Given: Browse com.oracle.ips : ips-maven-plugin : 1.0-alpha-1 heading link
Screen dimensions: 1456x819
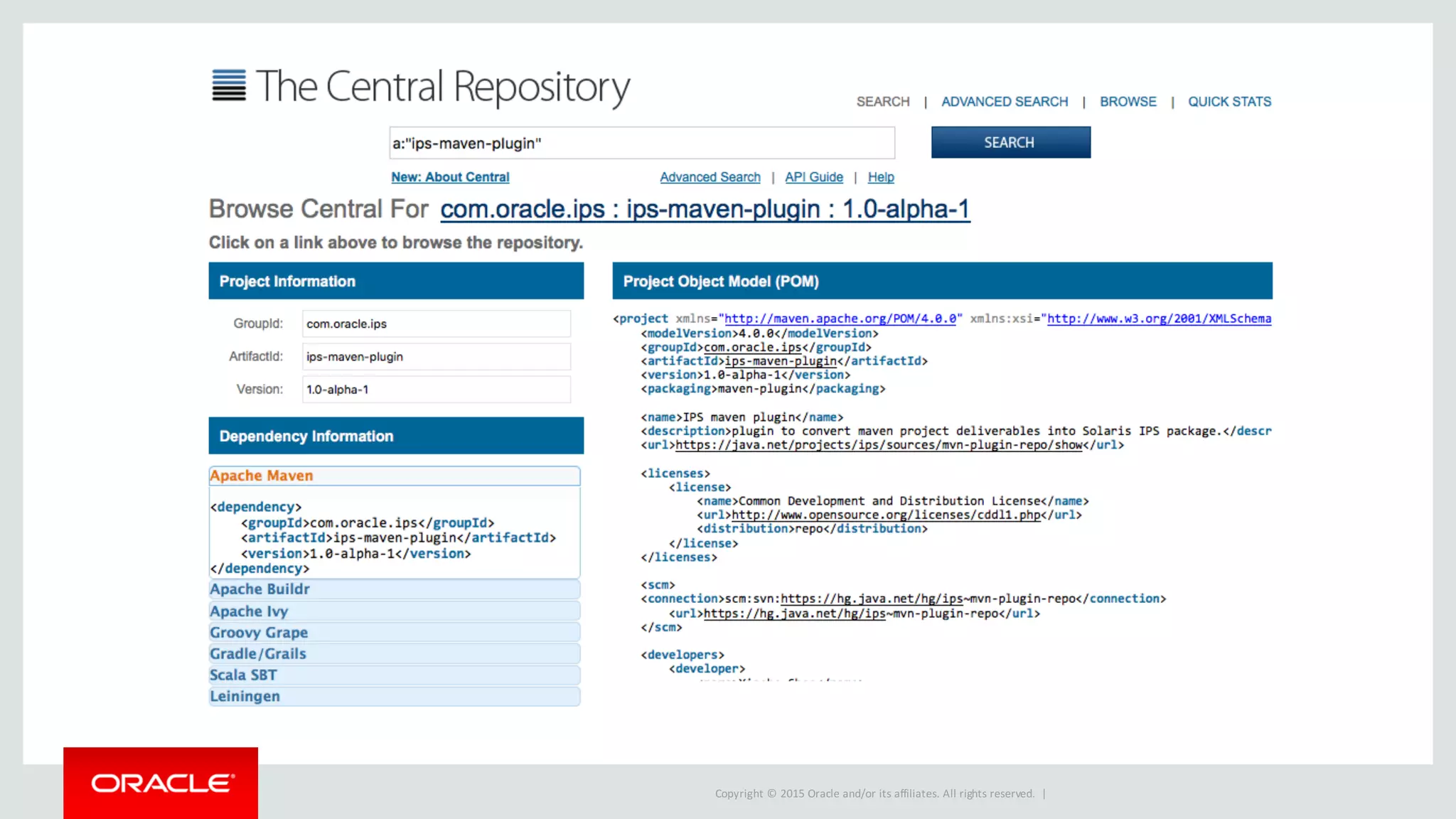Looking at the screenshot, I should tap(705, 209).
